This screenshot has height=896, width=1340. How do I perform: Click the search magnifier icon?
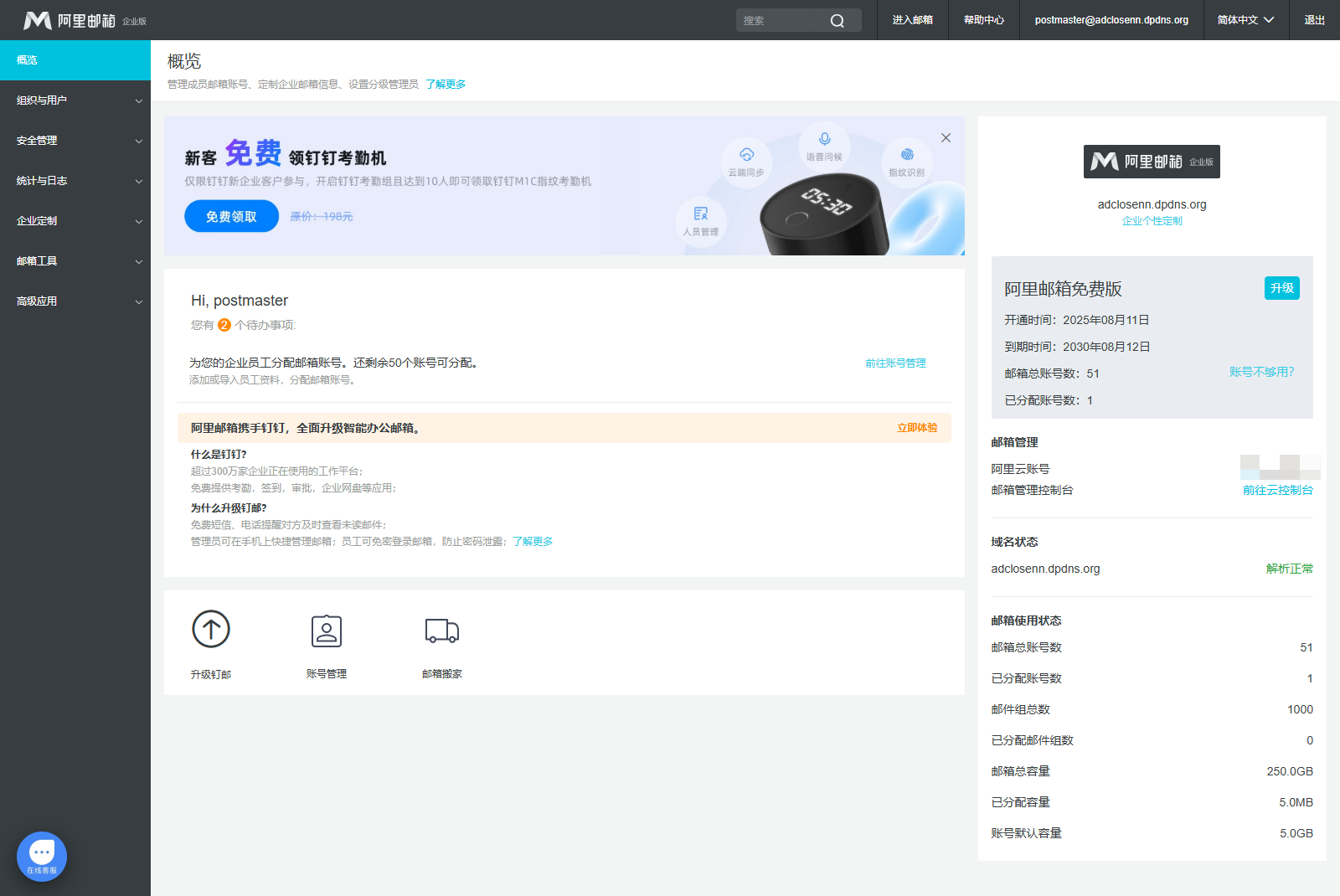click(837, 21)
